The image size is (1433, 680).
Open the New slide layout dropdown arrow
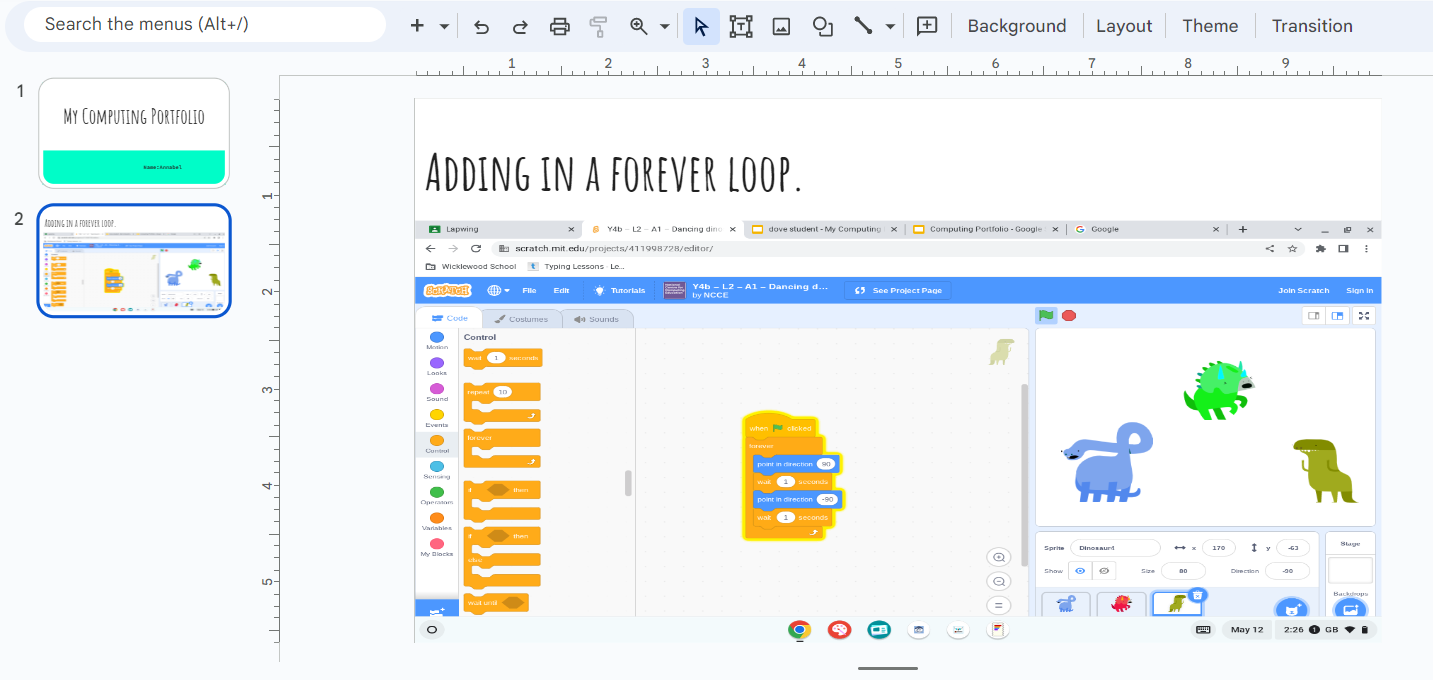(444, 26)
